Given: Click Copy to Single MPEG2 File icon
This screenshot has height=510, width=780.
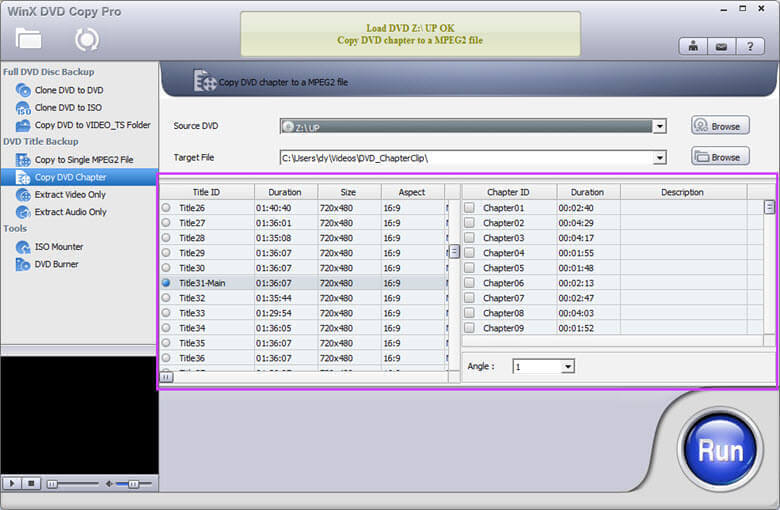Looking at the screenshot, I should 23,160.
